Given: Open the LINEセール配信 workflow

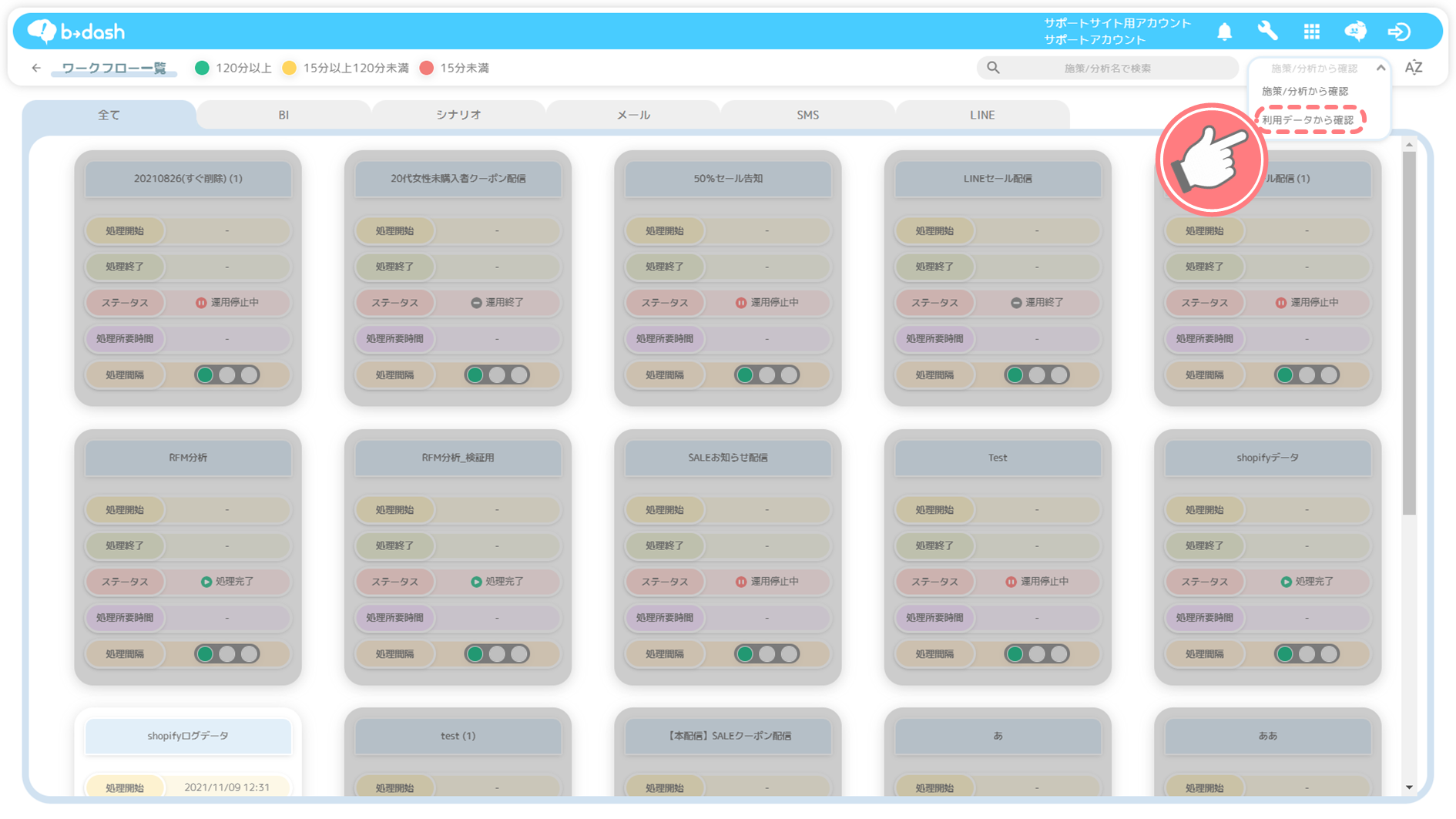Looking at the screenshot, I should pos(998,179).
